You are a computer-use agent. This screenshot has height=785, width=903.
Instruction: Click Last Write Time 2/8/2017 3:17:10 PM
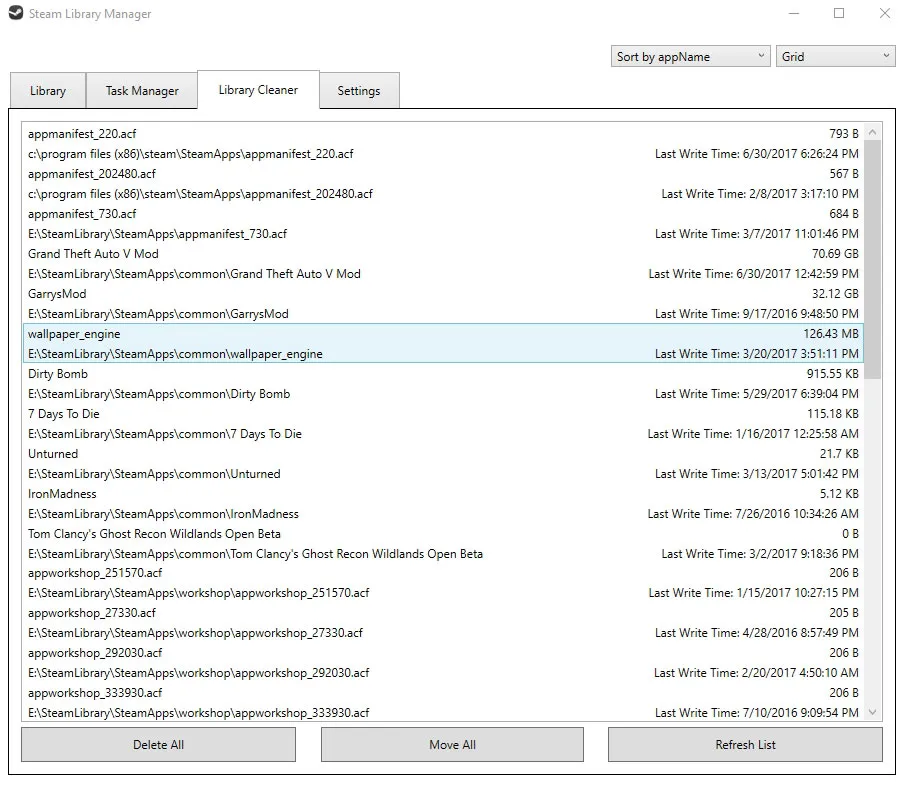pyautogui.click(x=760, y=194)
